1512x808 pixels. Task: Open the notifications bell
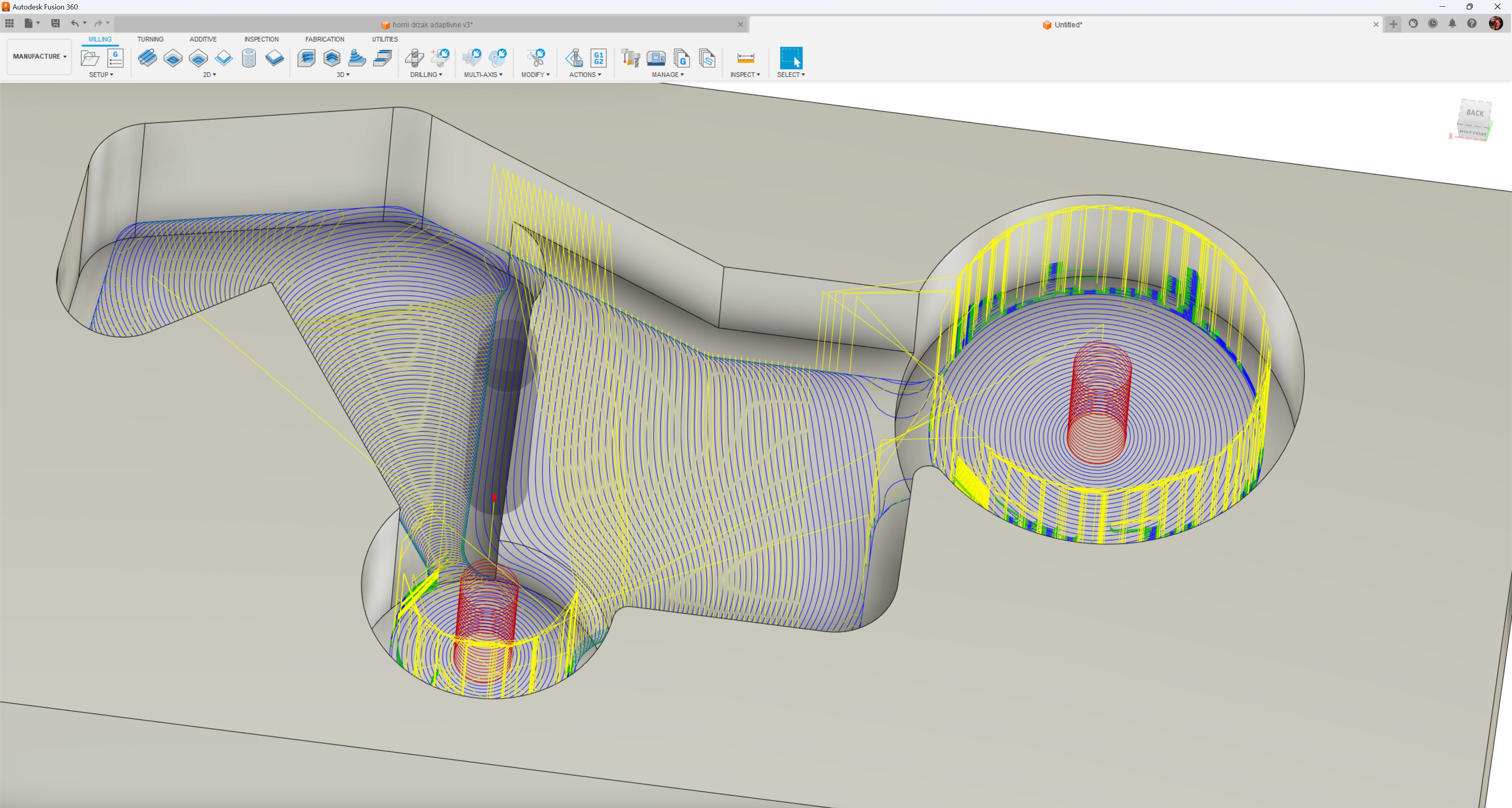pyautogui.click(x=1452, y=24)
